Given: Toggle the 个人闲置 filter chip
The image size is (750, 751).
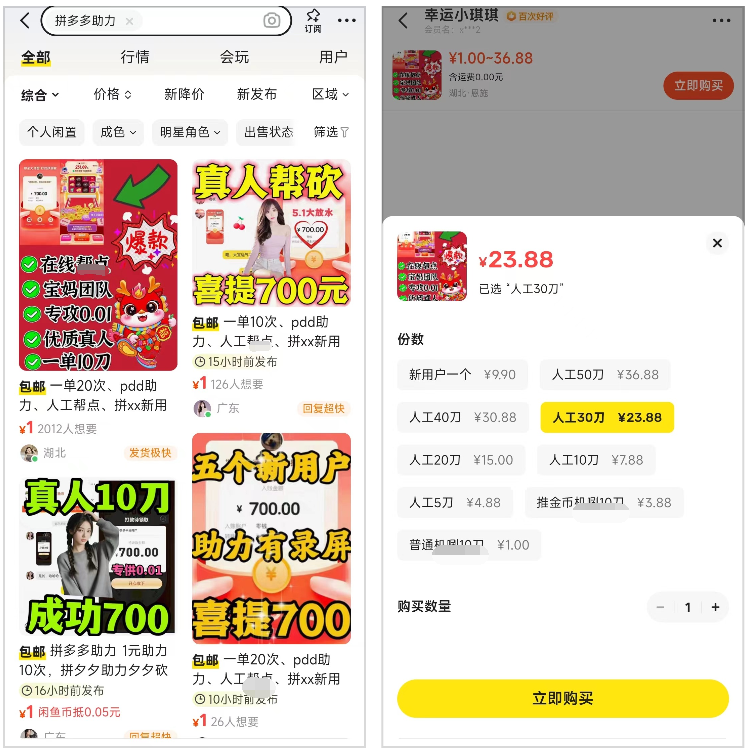Looking at the screenshot, I should click(52, 132).
